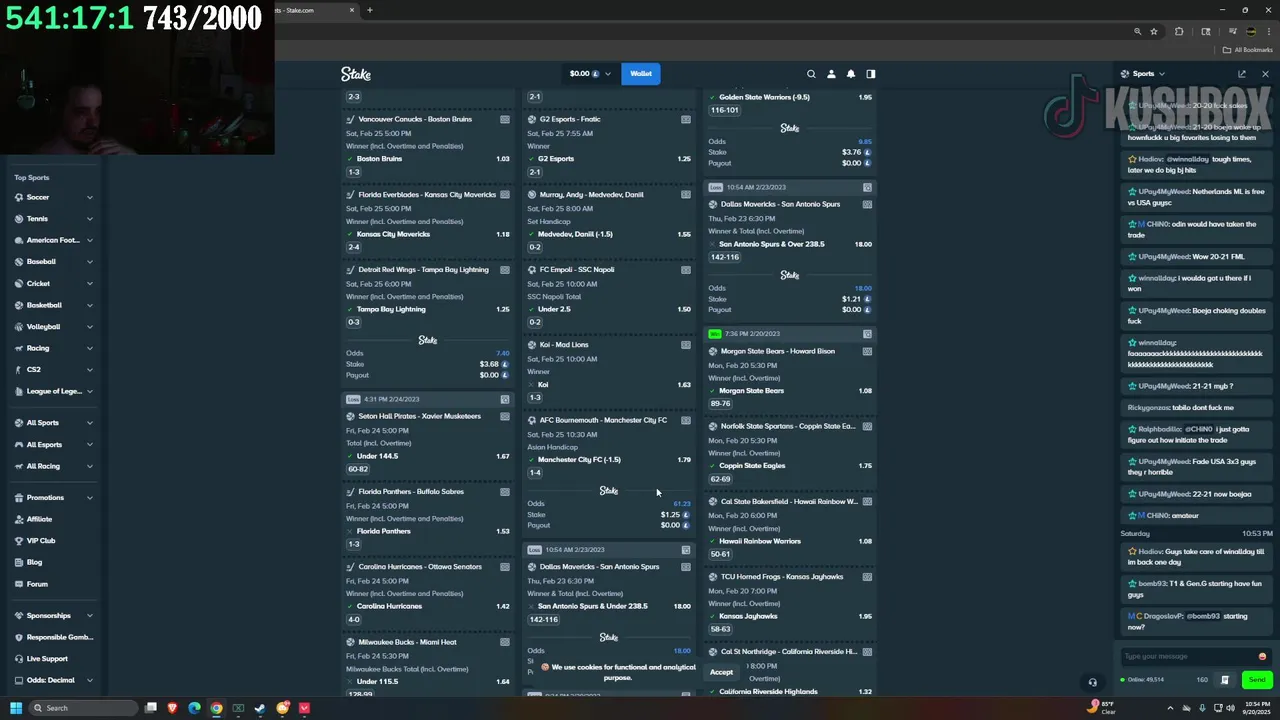
Task: Open the notifications bell
Action: 851,74
